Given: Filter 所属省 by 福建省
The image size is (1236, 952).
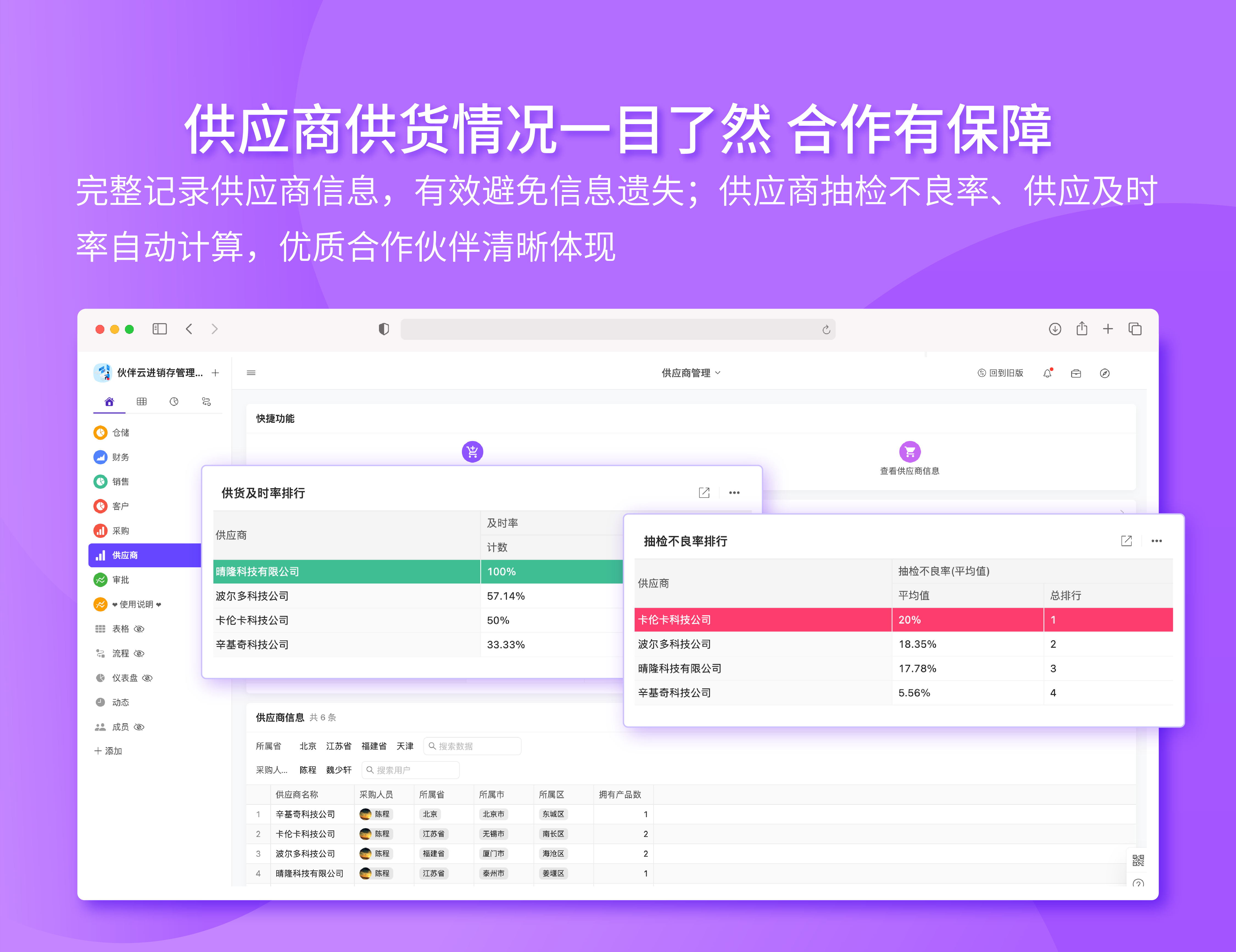Looking at the screenshot, I should click(x=373, y=746).
